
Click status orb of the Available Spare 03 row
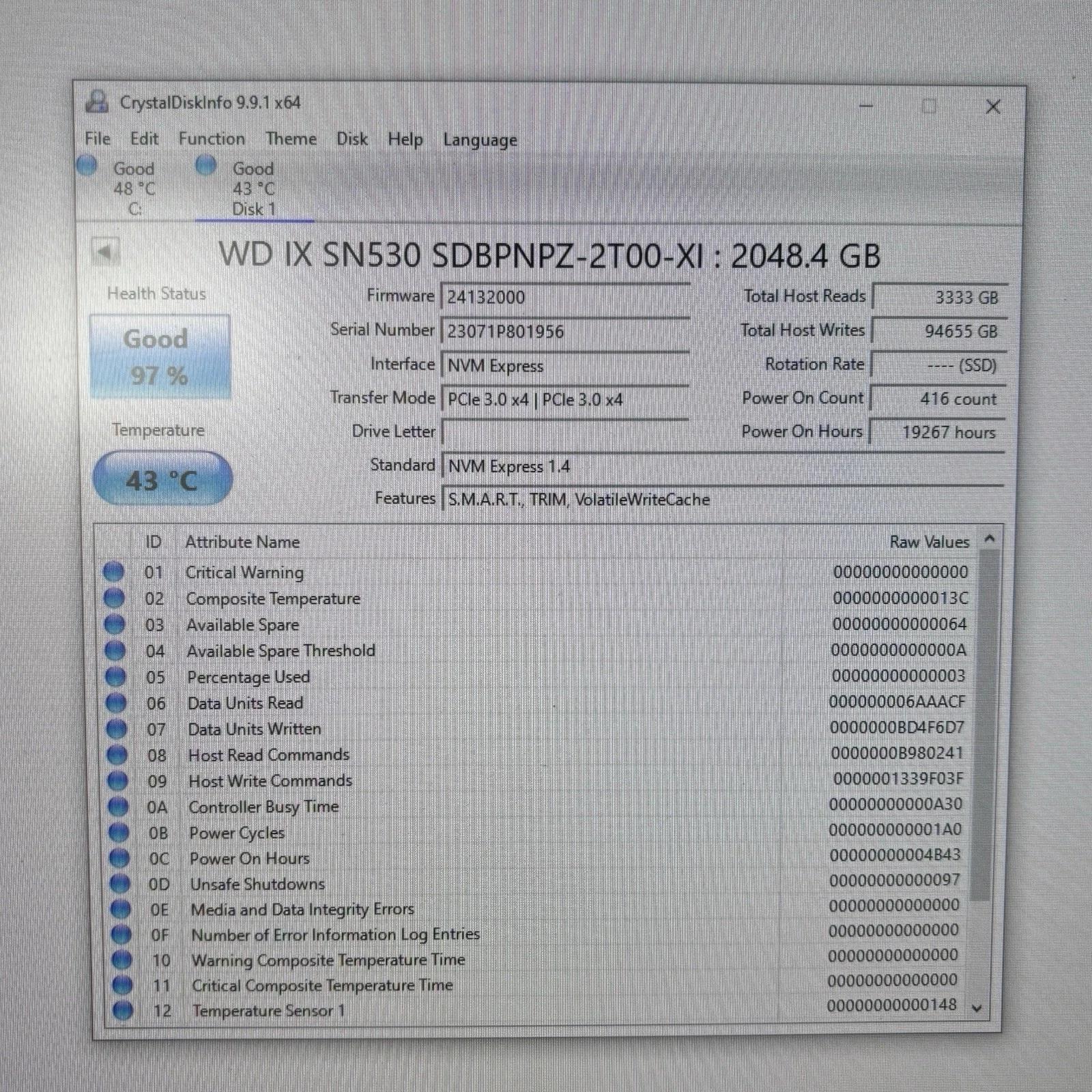[114, 624]
